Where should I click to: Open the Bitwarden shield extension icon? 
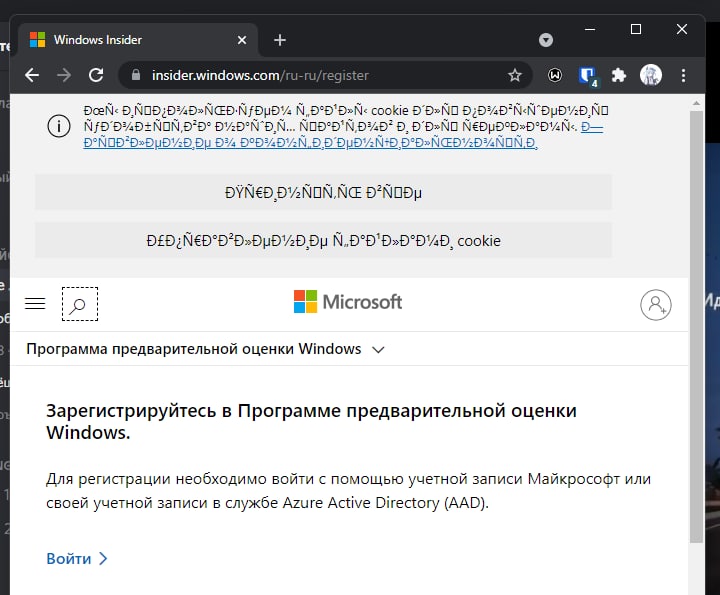(x=587, y=76)
